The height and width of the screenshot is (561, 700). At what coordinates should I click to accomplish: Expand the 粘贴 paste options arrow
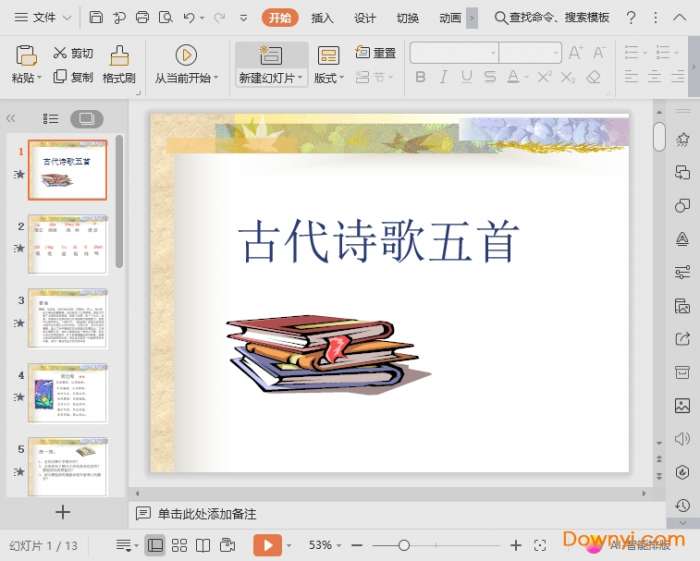tap(39, 78)
